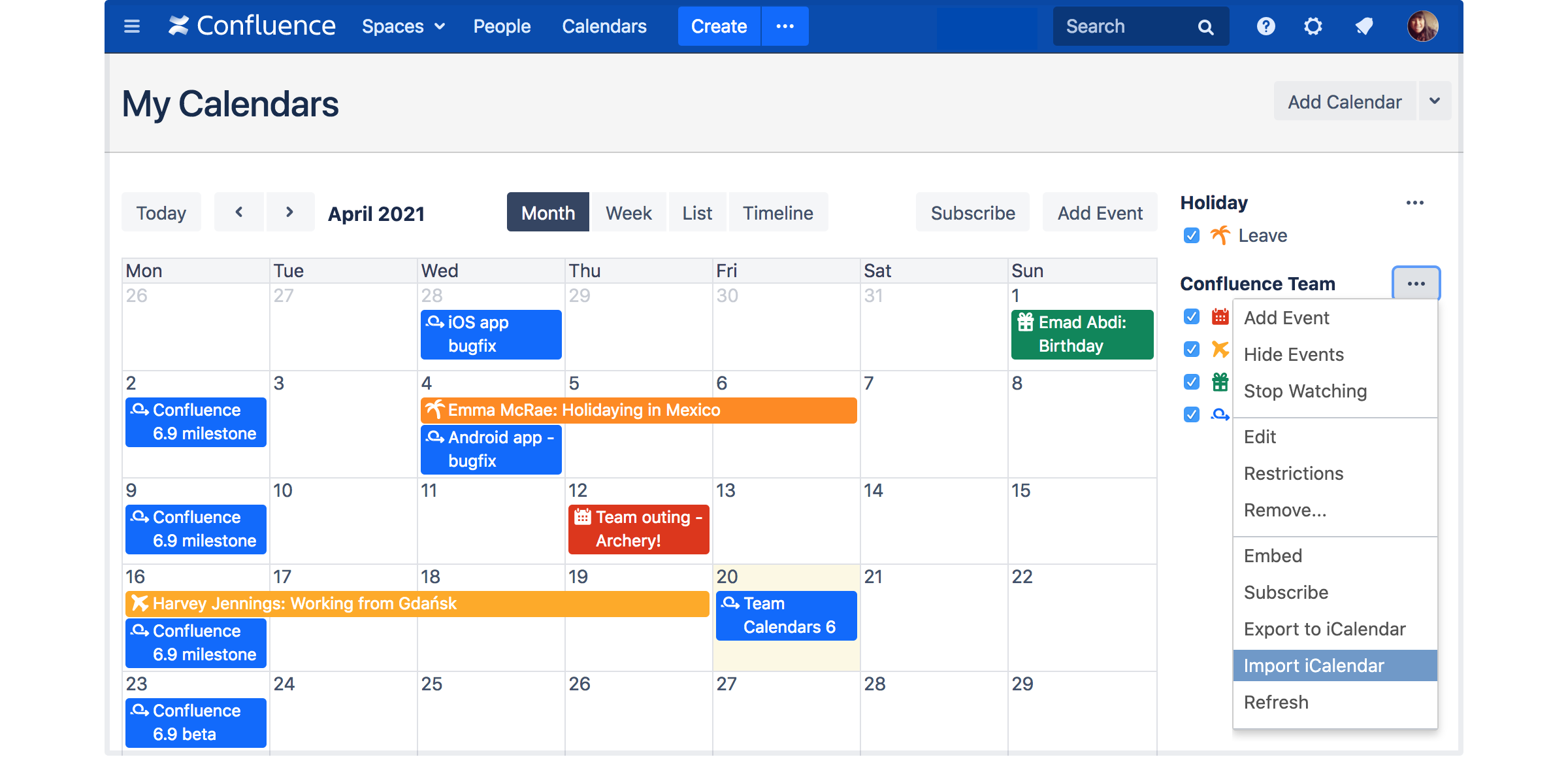
Task: Switch to List view
Action: (697, 212)
